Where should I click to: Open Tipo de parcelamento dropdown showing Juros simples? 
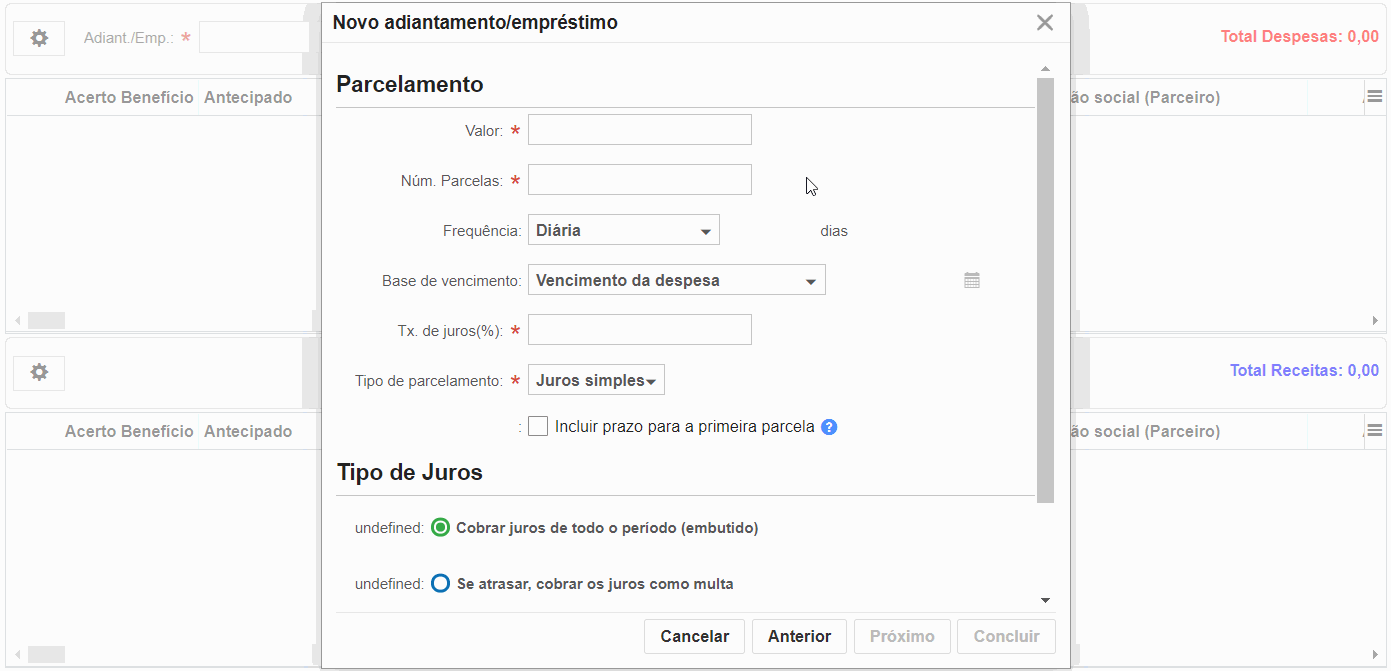coord(596,380)
